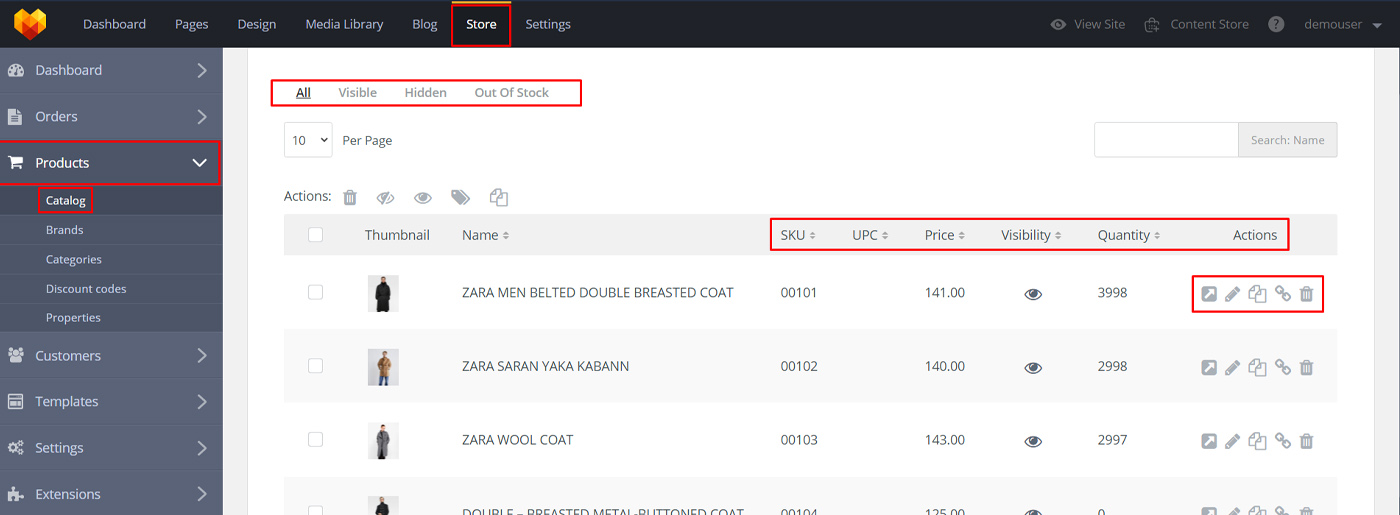Open ZARA SARAN YAKA KABANN in storefront view
Screen dimensions: 1400x515
[1209, 367]
